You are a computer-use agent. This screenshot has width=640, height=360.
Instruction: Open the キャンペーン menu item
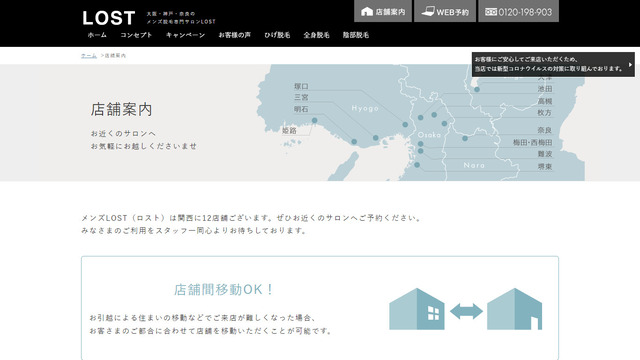coord(185,35)
